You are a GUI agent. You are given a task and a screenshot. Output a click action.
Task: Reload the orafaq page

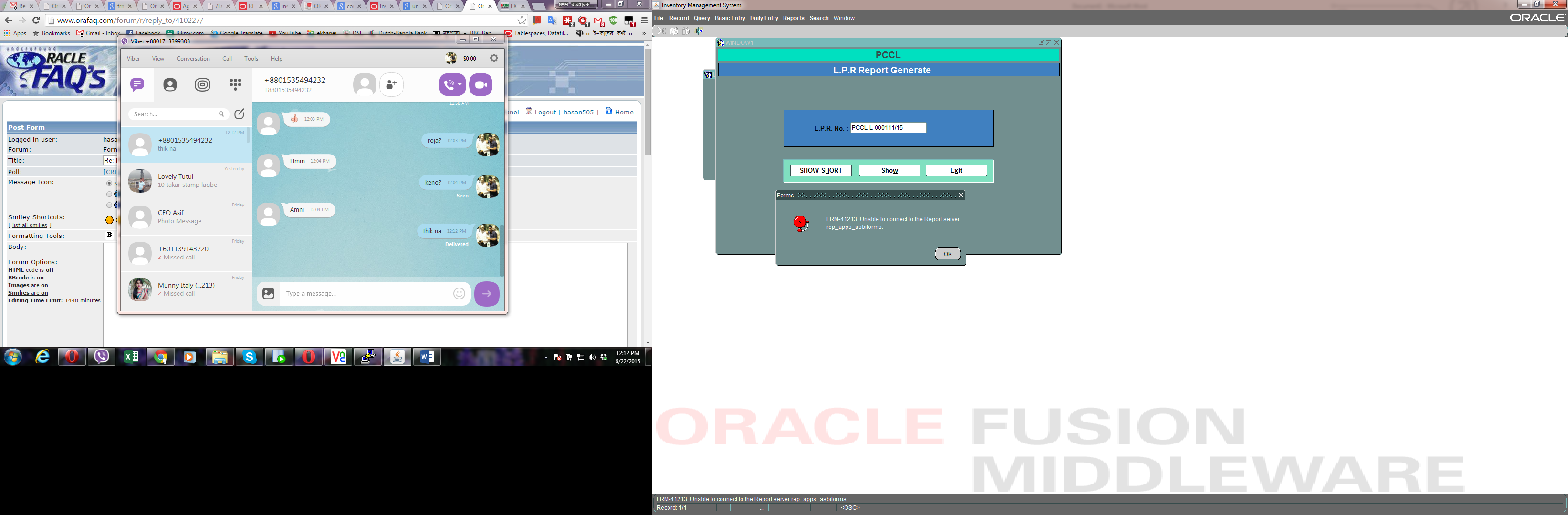[36, 20]
